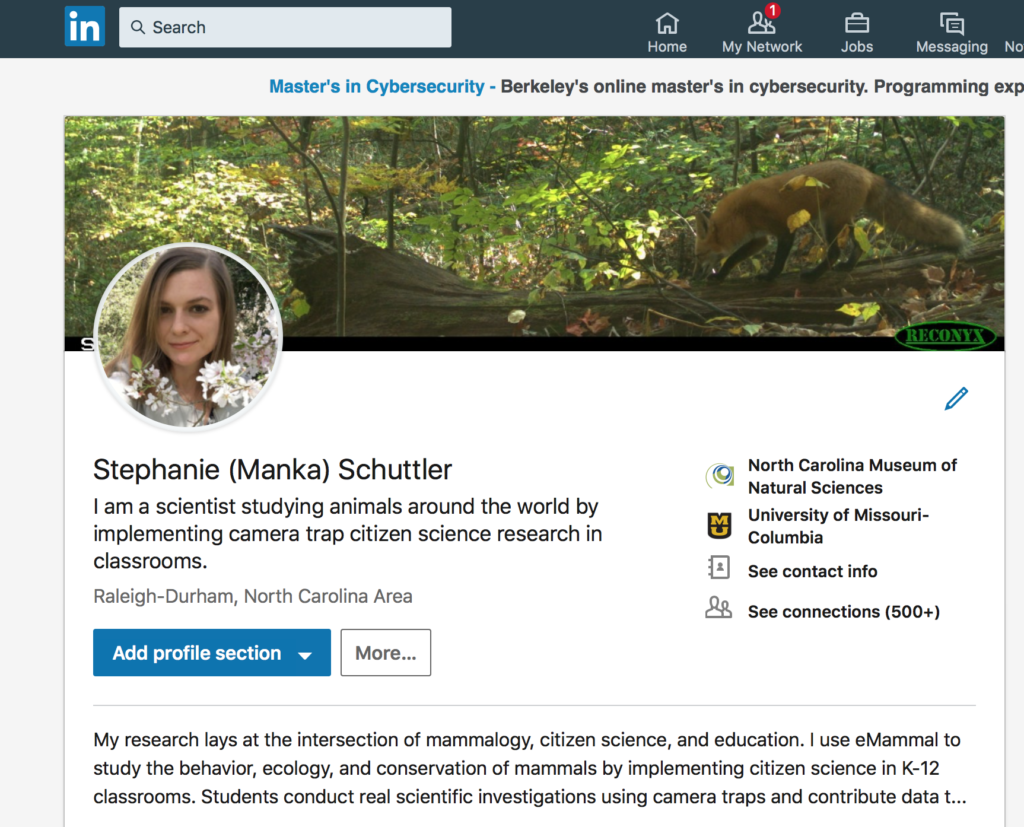This screenshot has height=827, width=1024.
Task: Open the Jobs briefcase icon
Action: 856,23
